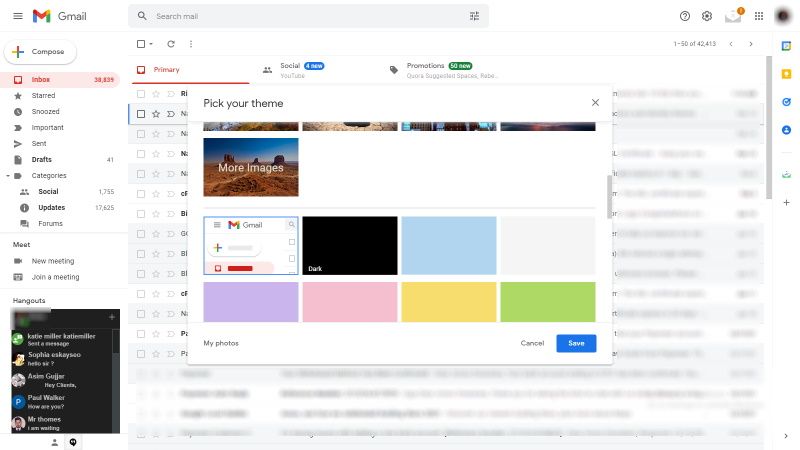This screenshot has height=450, width=800.
Task: Select the lavender theme swatch
Action: point(251,302)
